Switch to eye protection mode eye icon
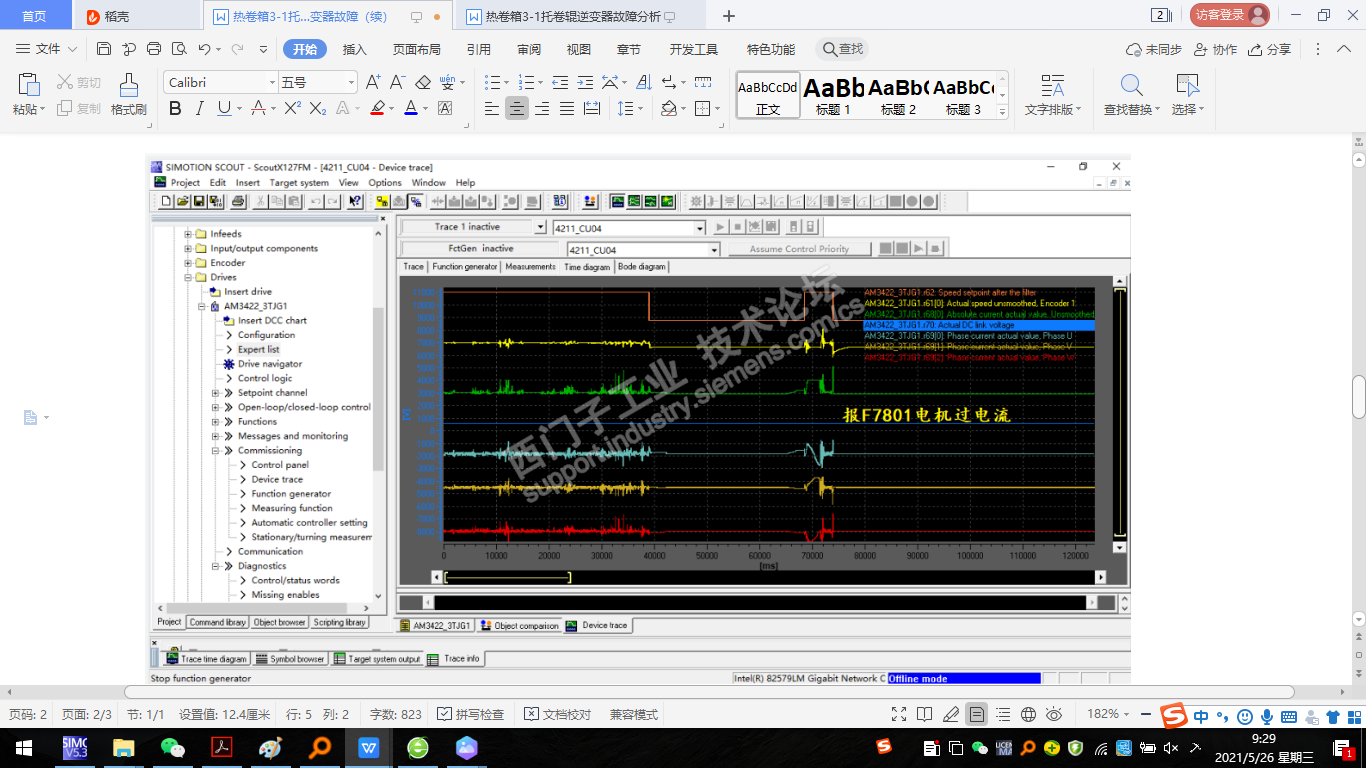 1054,714
